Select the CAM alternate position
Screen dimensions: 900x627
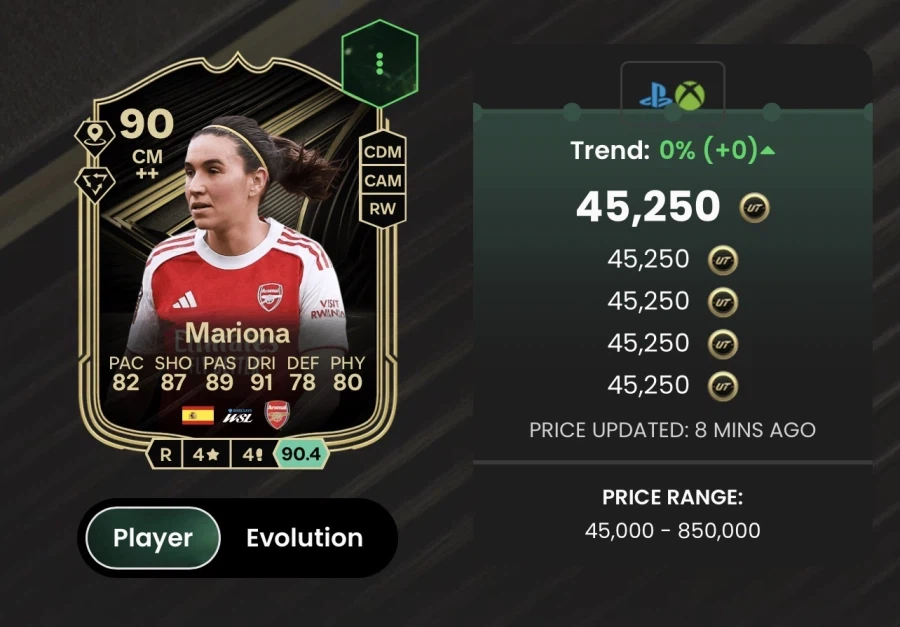coord(382,180)
